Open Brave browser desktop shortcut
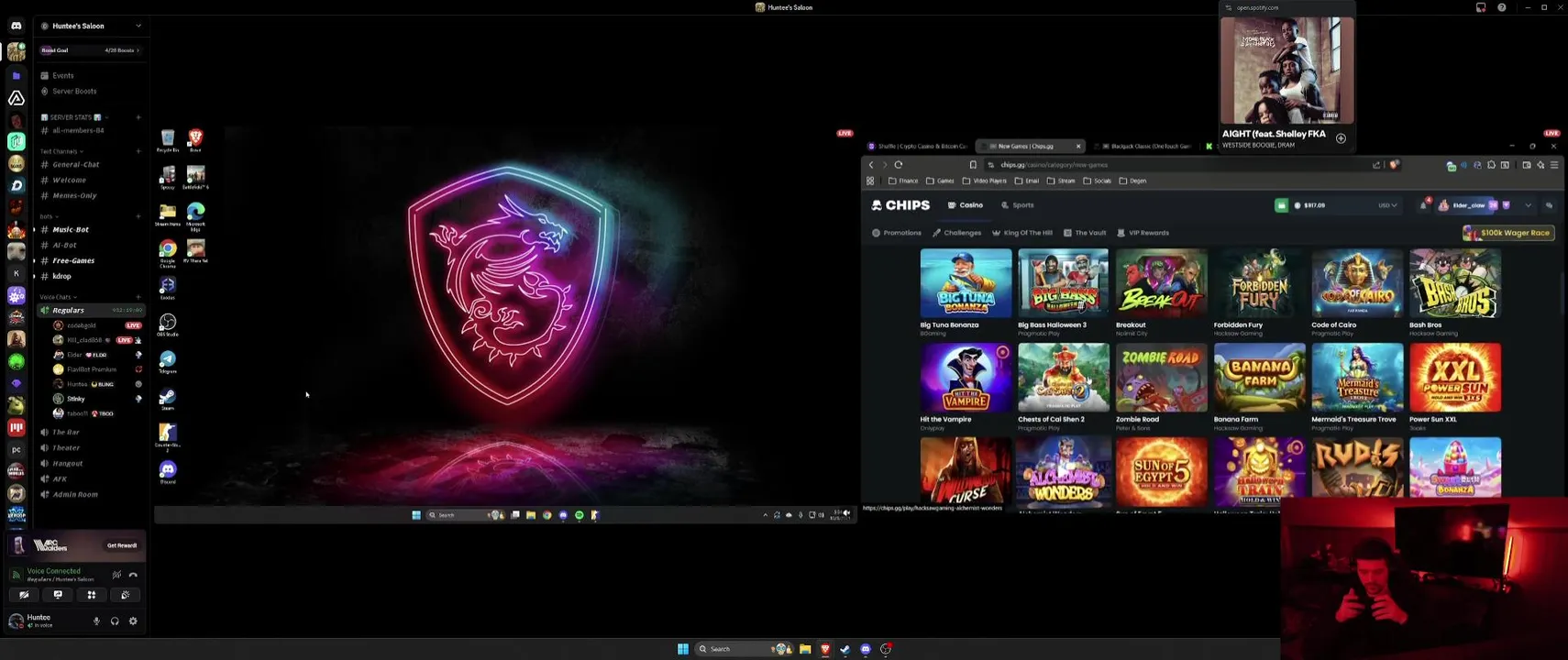 195,139
